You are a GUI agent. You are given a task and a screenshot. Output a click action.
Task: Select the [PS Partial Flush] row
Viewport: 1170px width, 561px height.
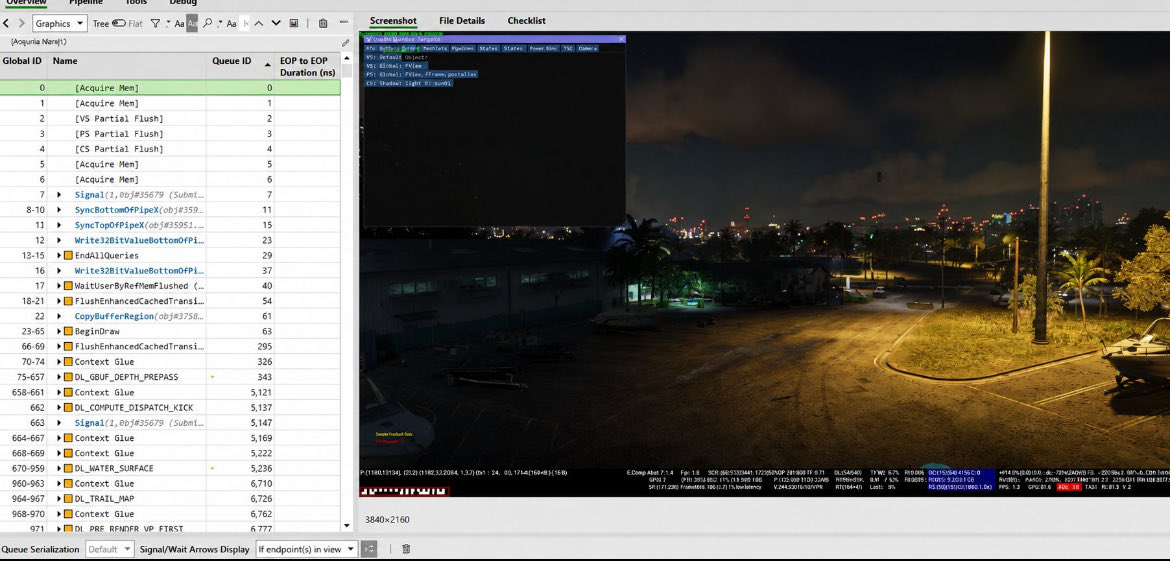coord(170,134)
